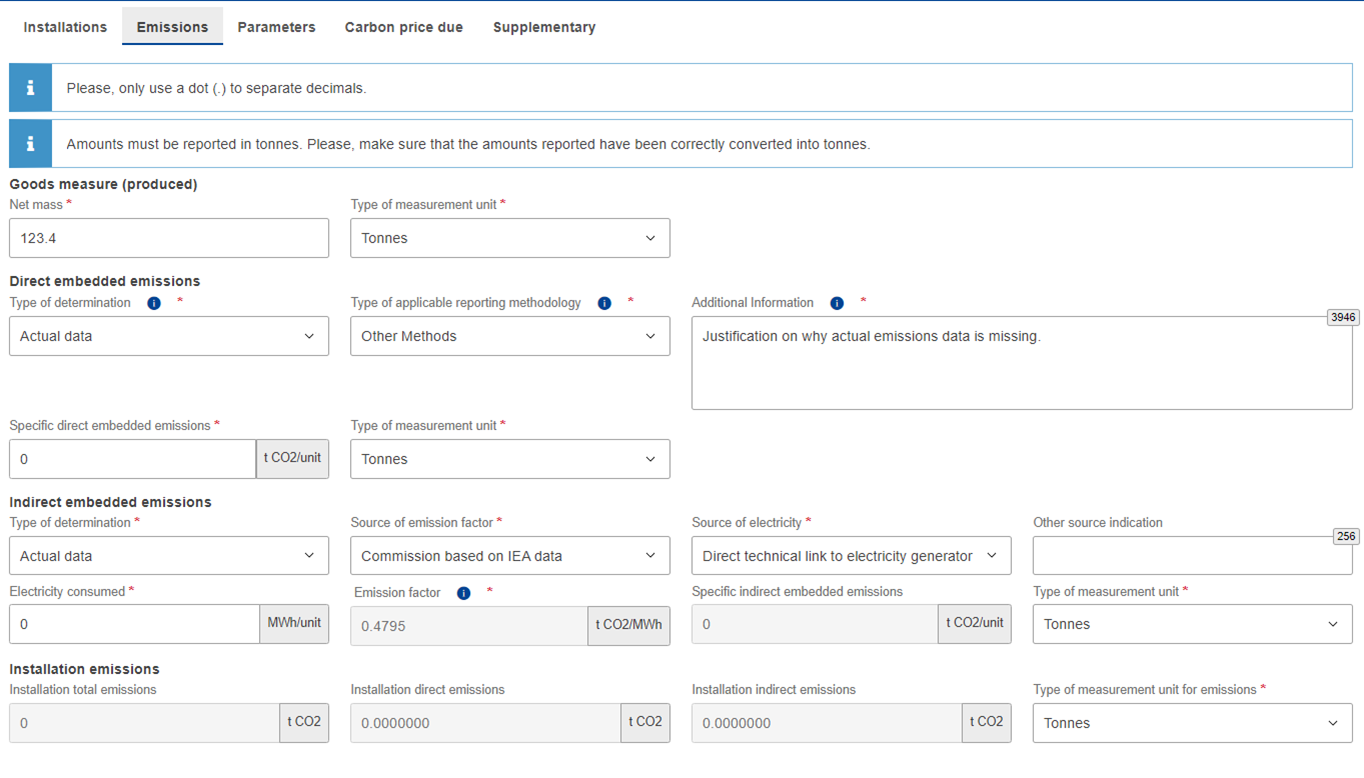The image size is (1364, 778).
Task: Expand the Source of electricity dropdown
Action: coord(850,556)
